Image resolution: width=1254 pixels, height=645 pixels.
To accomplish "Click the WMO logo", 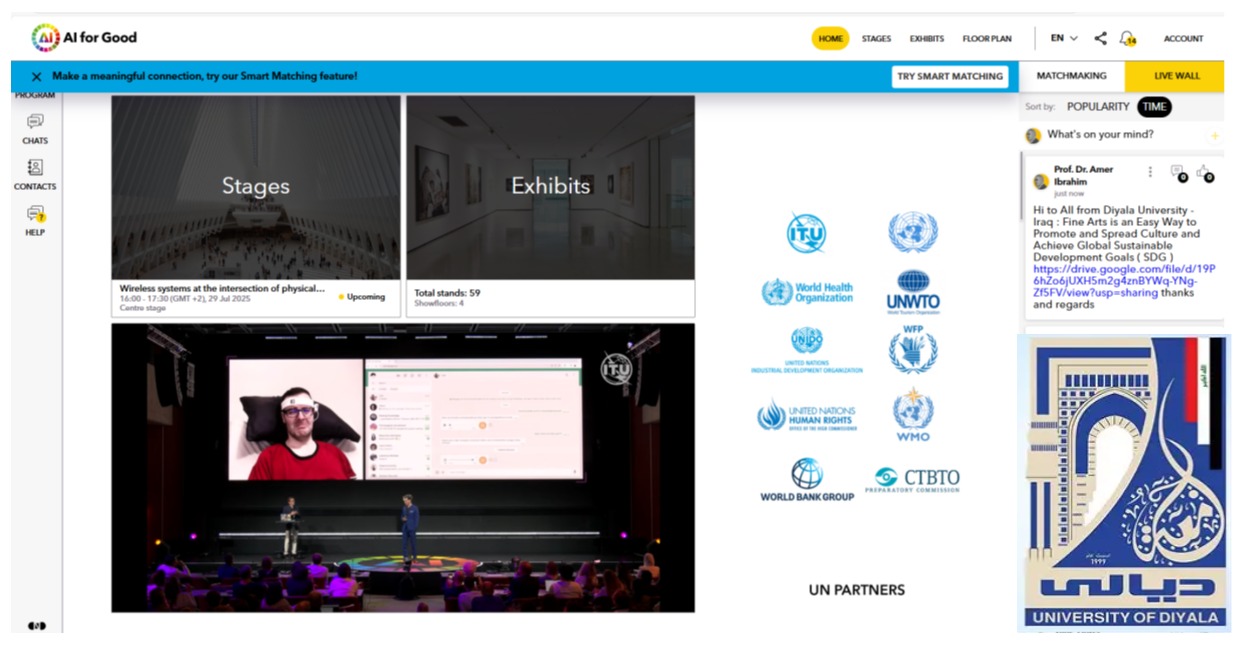I will pos(913,414).
